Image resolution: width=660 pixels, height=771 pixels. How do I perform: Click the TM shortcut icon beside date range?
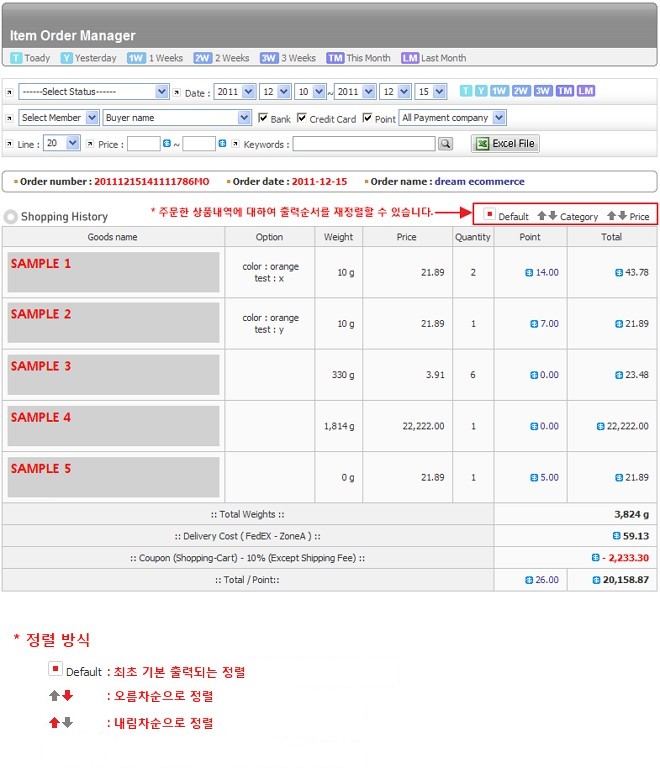564,91
